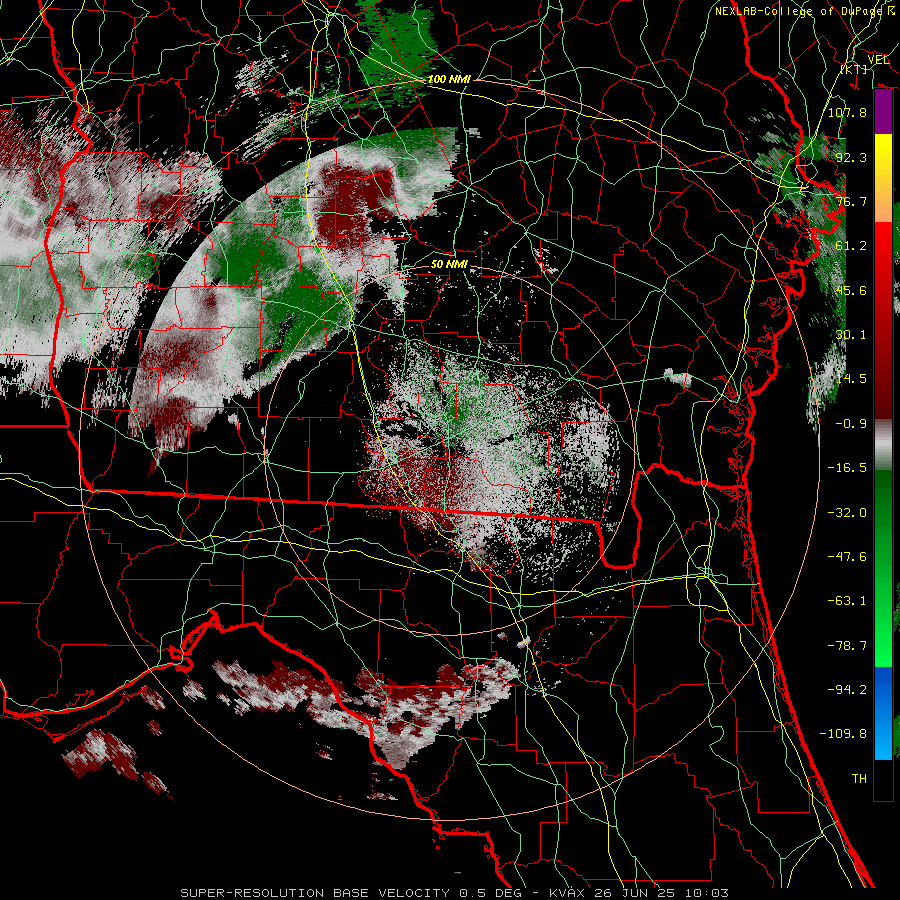The width and height of the screenshot is (900, 900).
Task: Click the 100 NMI range ring label
Action: pos(449,79)
